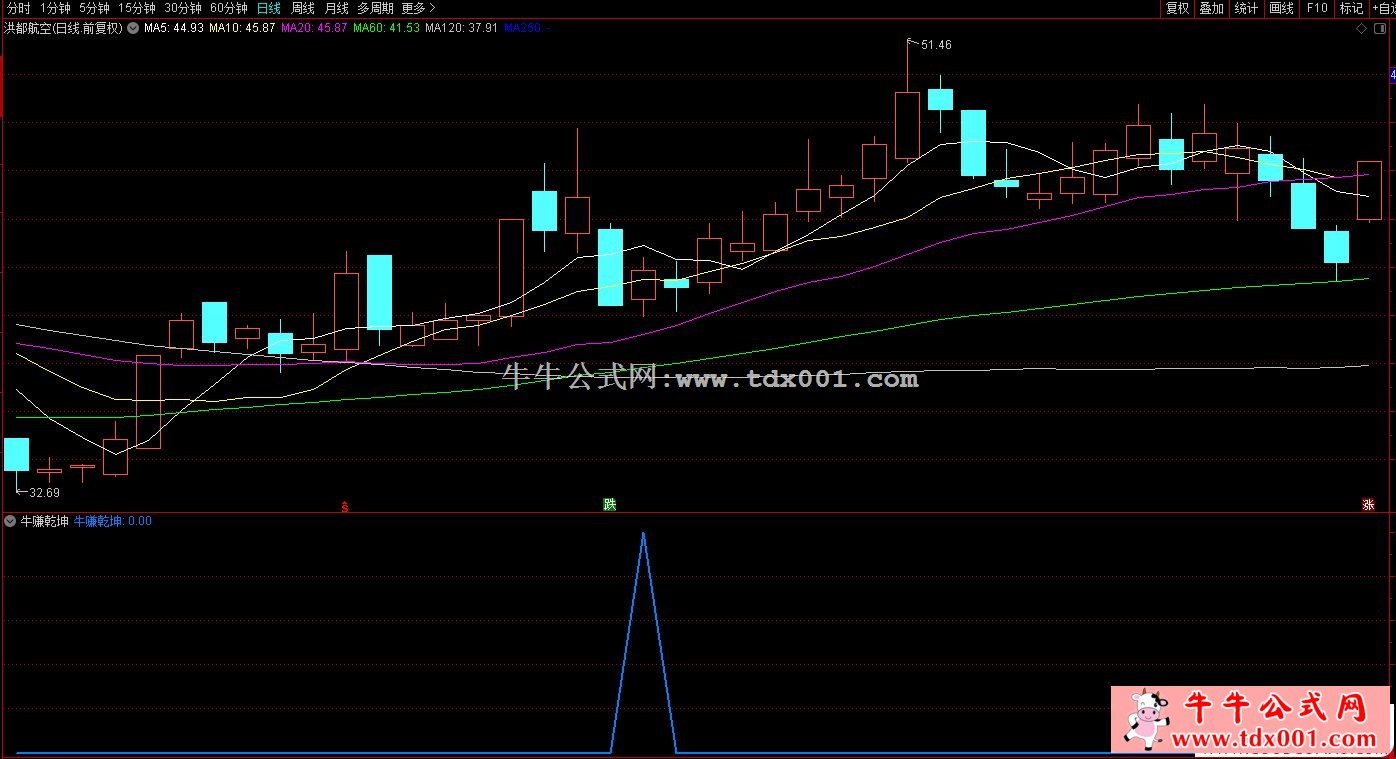
Task: Click the diamond icon at chart top right
Action: (1361, 29)
